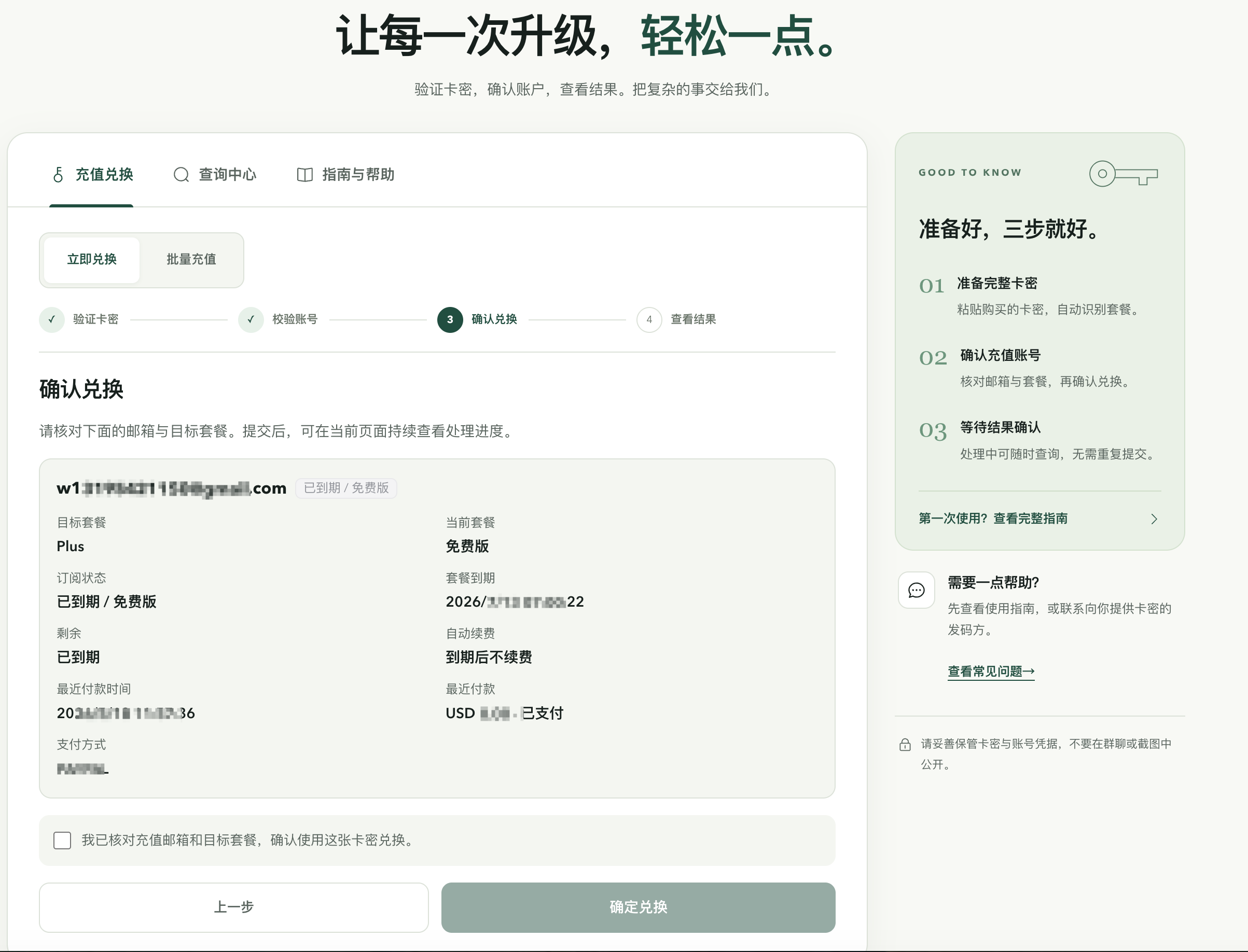This screenshot has width=1248, height=952.
Task: Click the 查看结果 step label
Action: (x=693, y=319)
